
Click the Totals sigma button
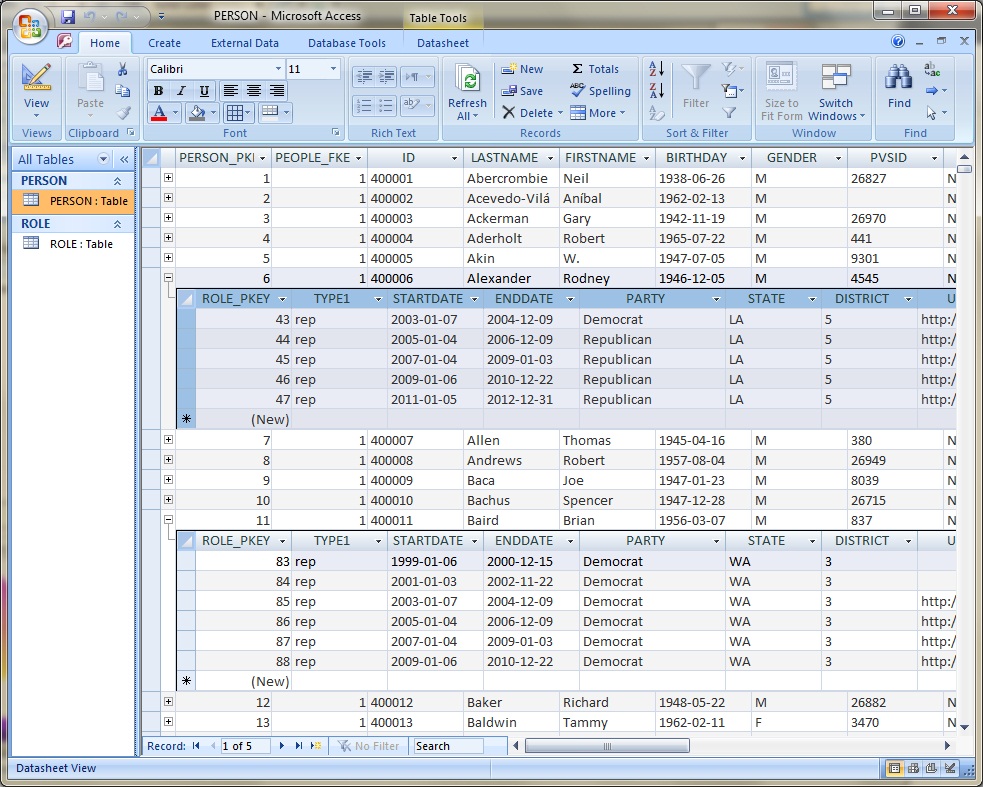pyautogui.click(x=595, y=69)
